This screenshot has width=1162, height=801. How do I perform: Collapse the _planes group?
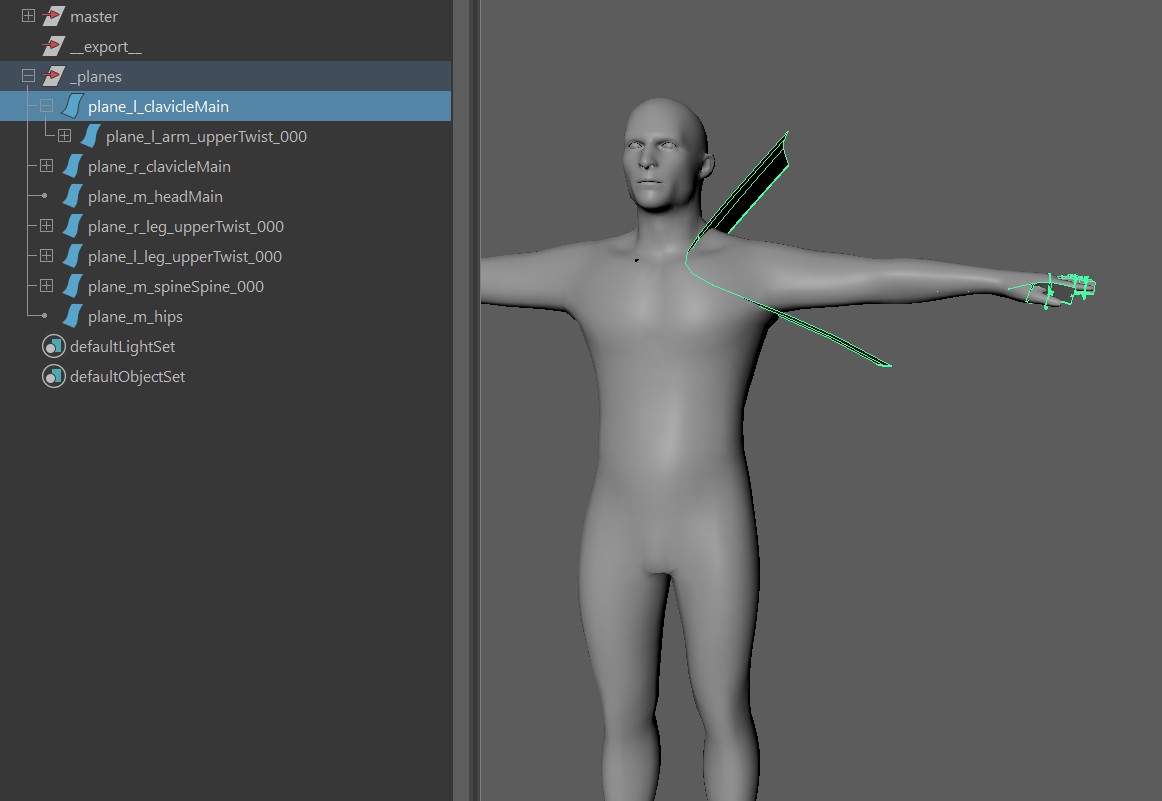tap(28, 77)
